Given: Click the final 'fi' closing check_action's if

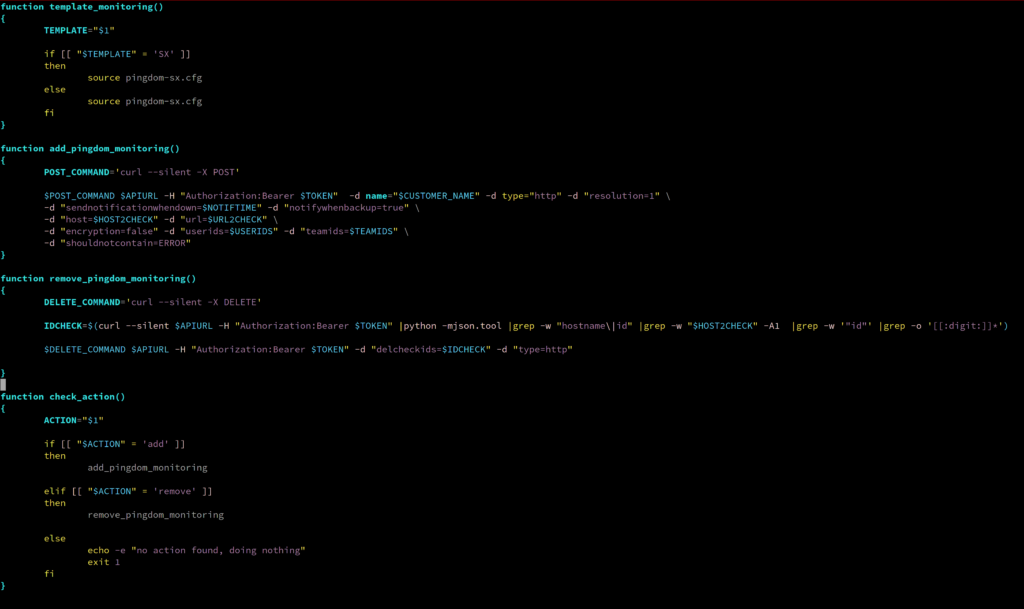Looking at the screenshot, I should pyautogui.click(x=49, y=574).
